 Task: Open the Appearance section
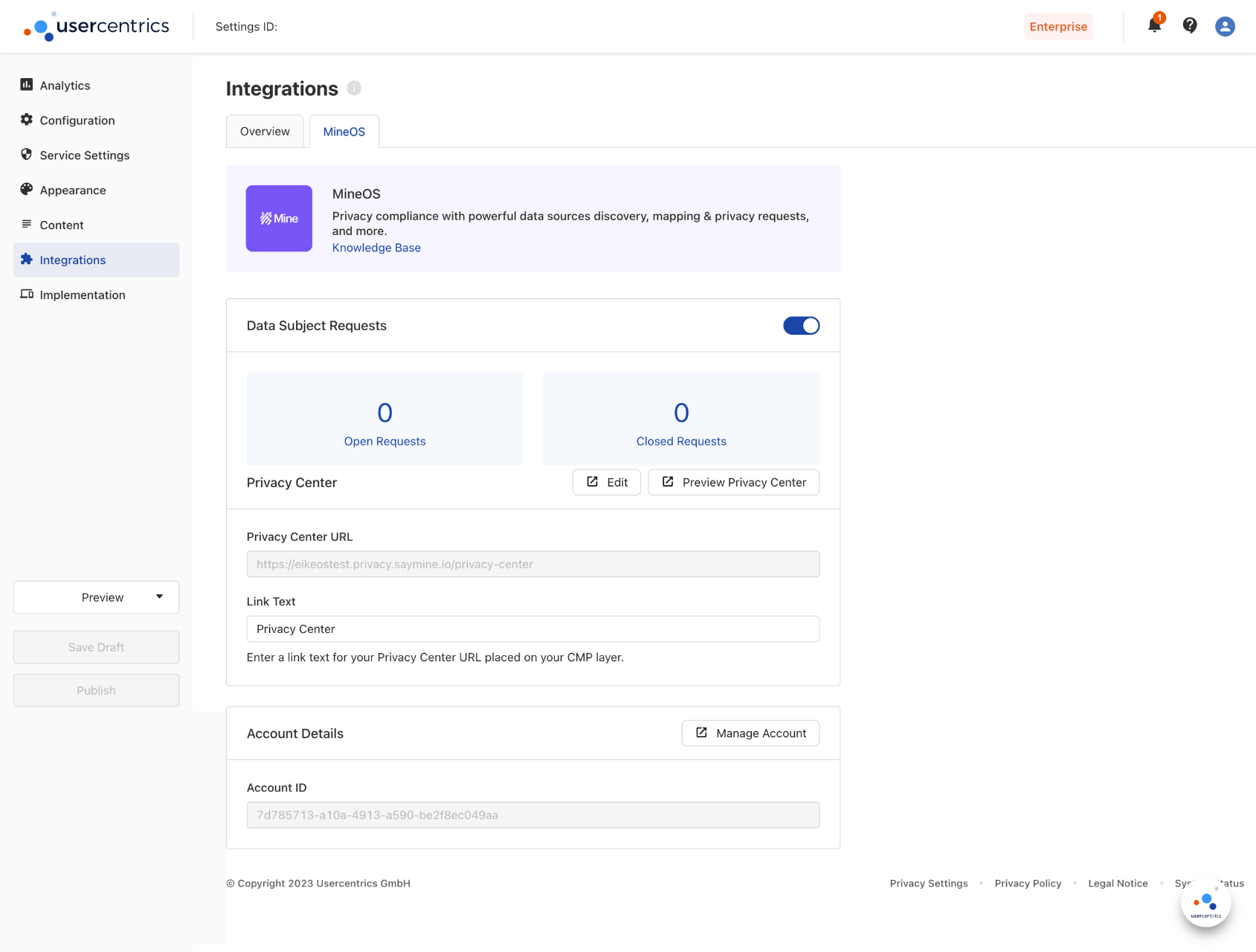coord(97,190)
